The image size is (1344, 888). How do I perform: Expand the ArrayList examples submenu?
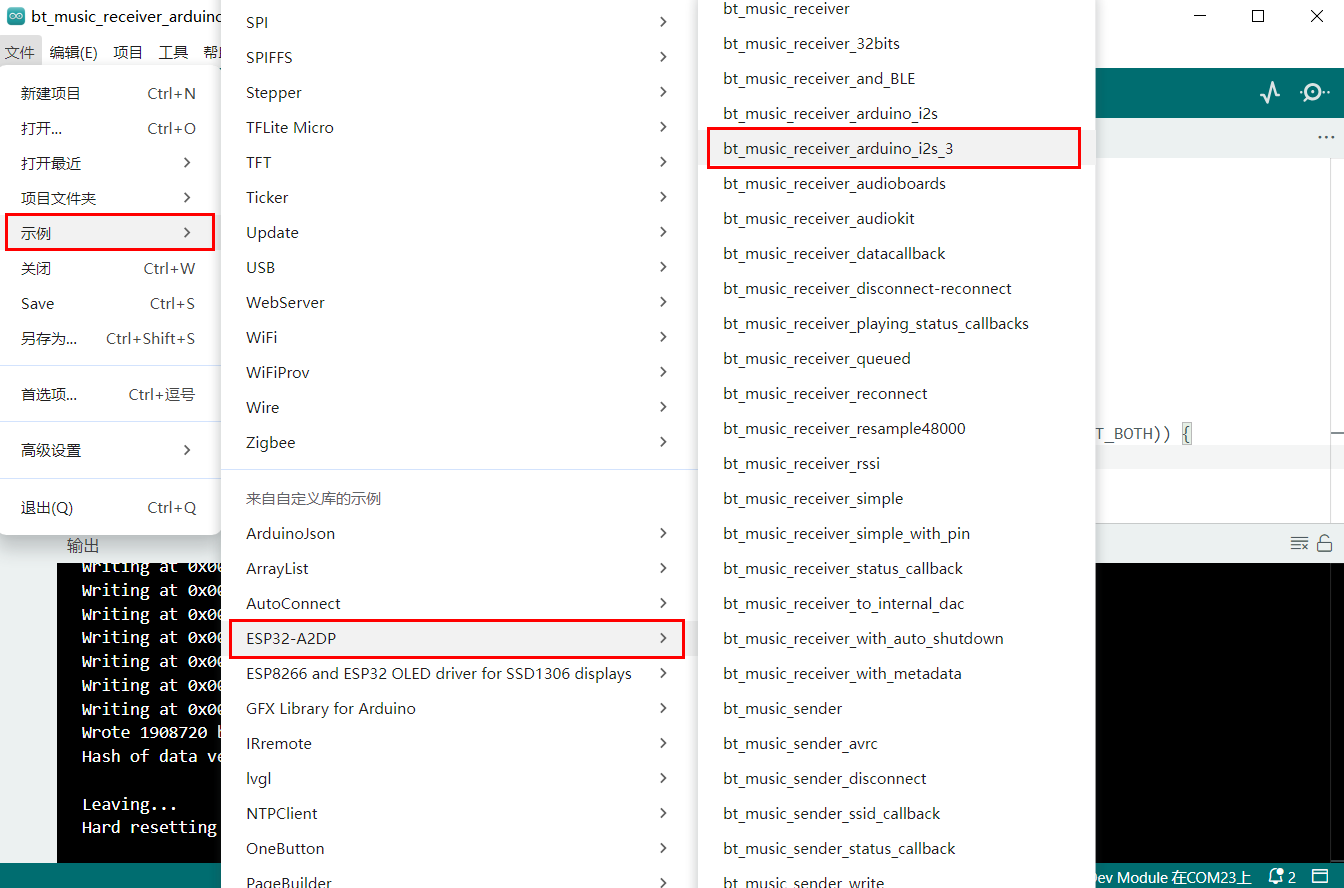[x=458, y=568]
